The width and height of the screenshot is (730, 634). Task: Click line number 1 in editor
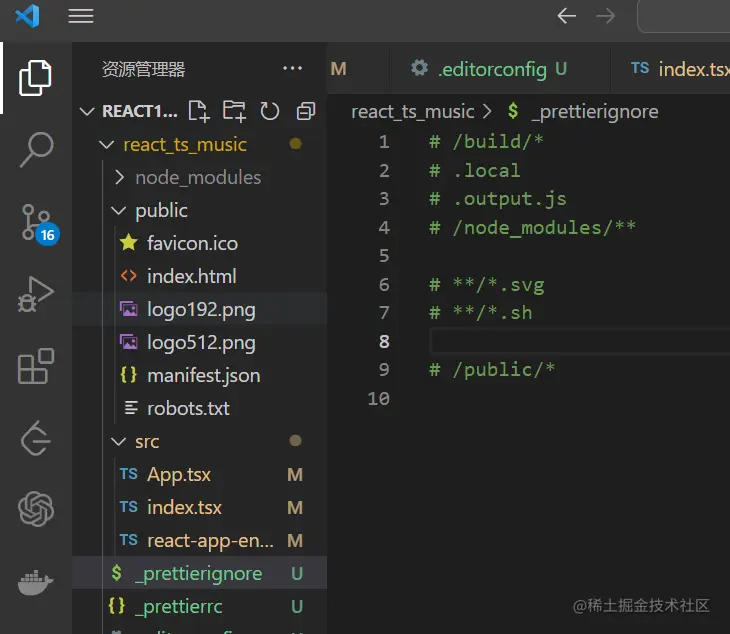[x=384, y=142]
